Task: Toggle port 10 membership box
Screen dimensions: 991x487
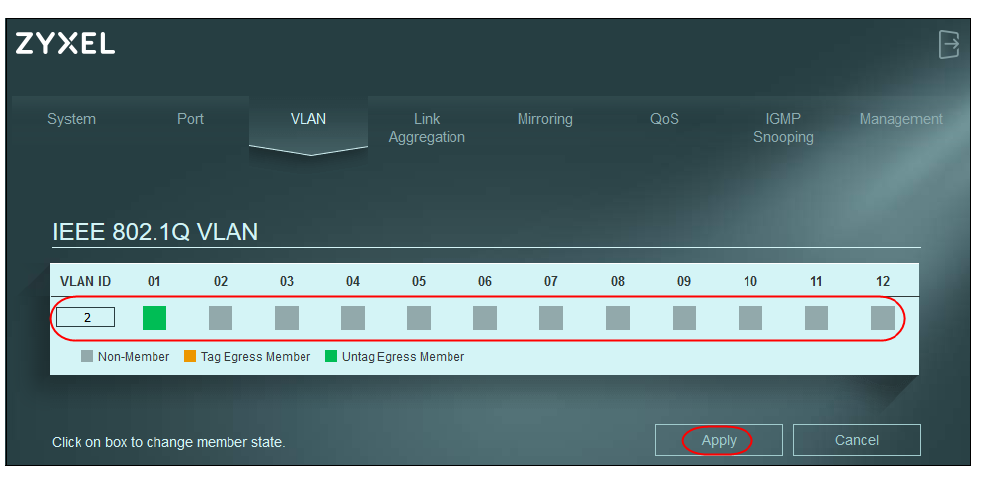Action: tap(750, 318)
